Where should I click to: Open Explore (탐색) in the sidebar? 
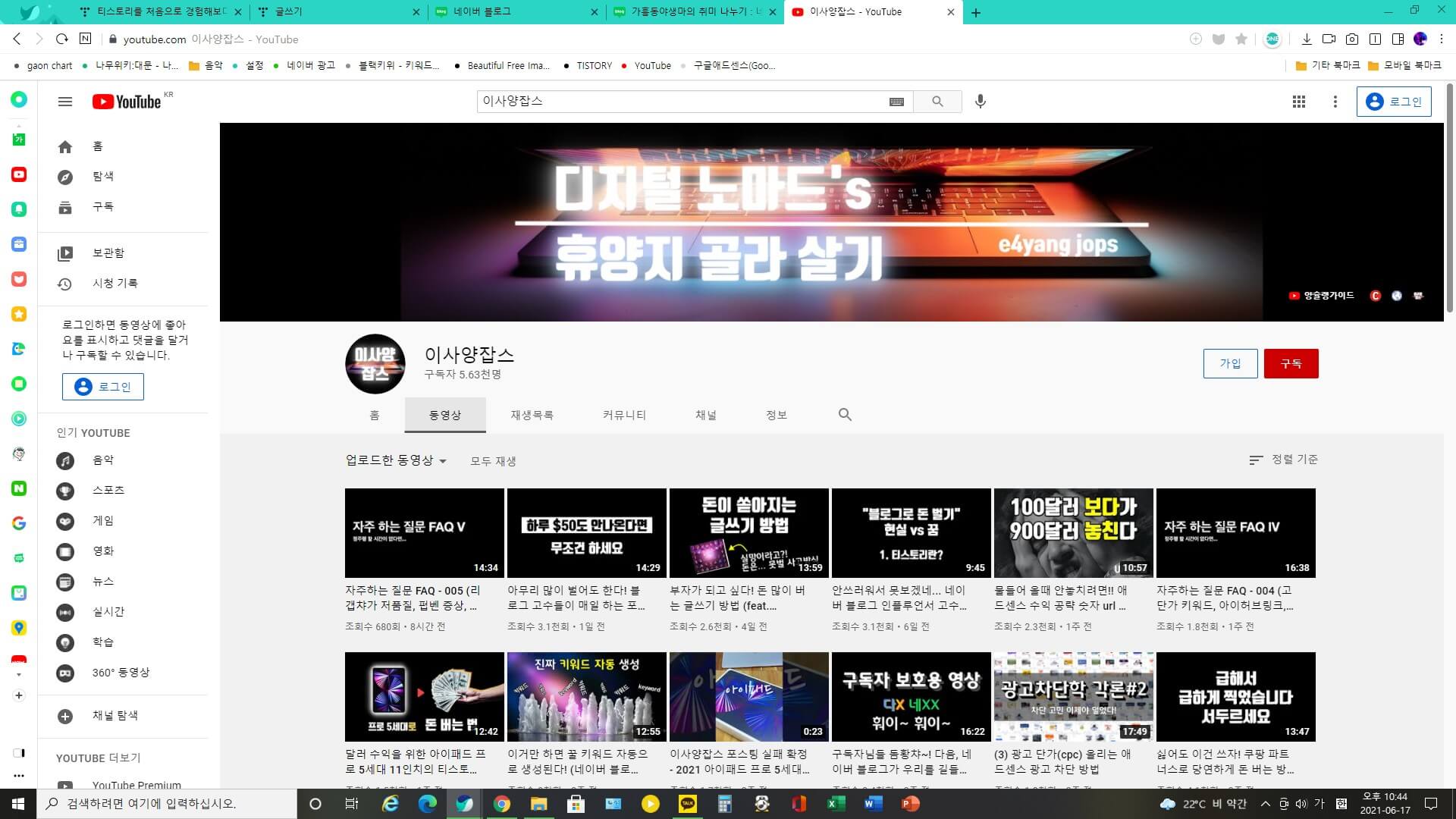point(123,177)
